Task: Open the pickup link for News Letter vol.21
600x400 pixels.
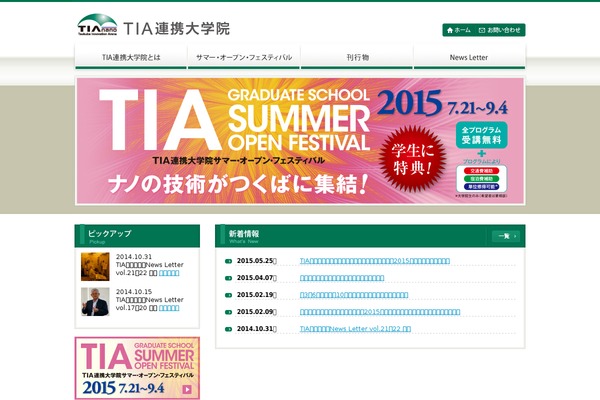Action: pyautogui.click(x=169, y=273)
